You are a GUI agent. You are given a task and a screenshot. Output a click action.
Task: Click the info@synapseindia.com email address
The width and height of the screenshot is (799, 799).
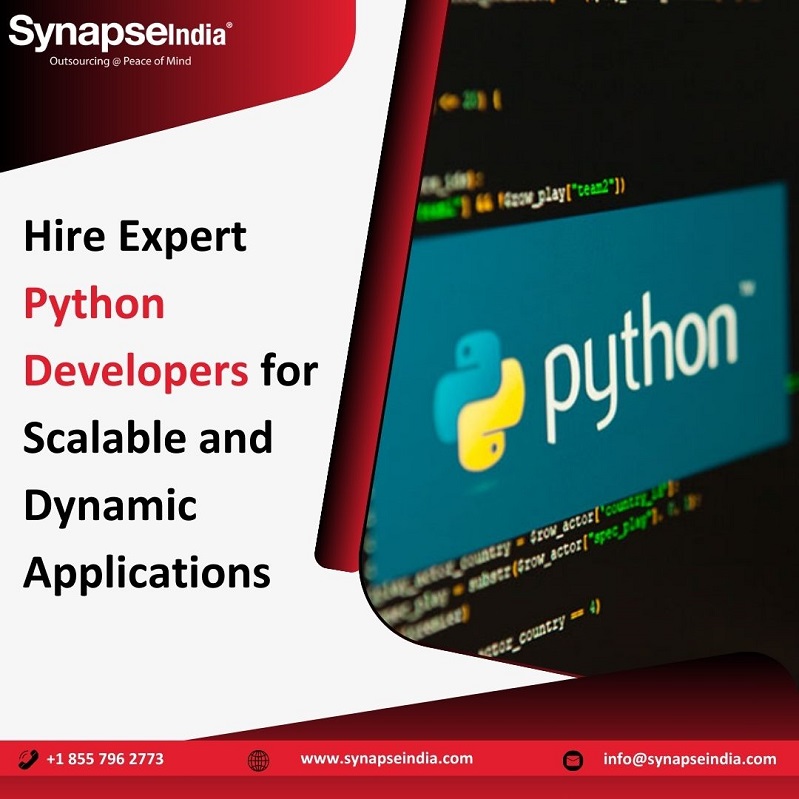(x=689, y=759)
